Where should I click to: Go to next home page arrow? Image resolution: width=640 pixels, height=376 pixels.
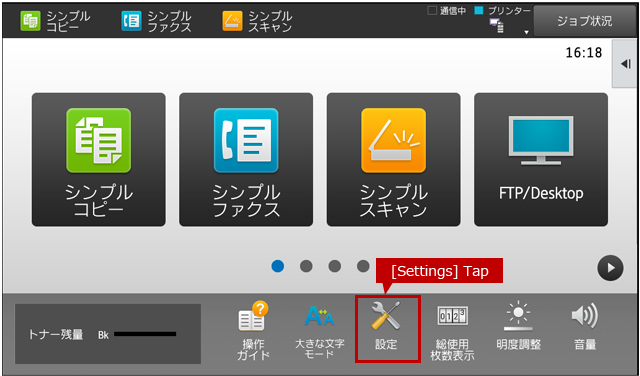(x=610, y=268)
